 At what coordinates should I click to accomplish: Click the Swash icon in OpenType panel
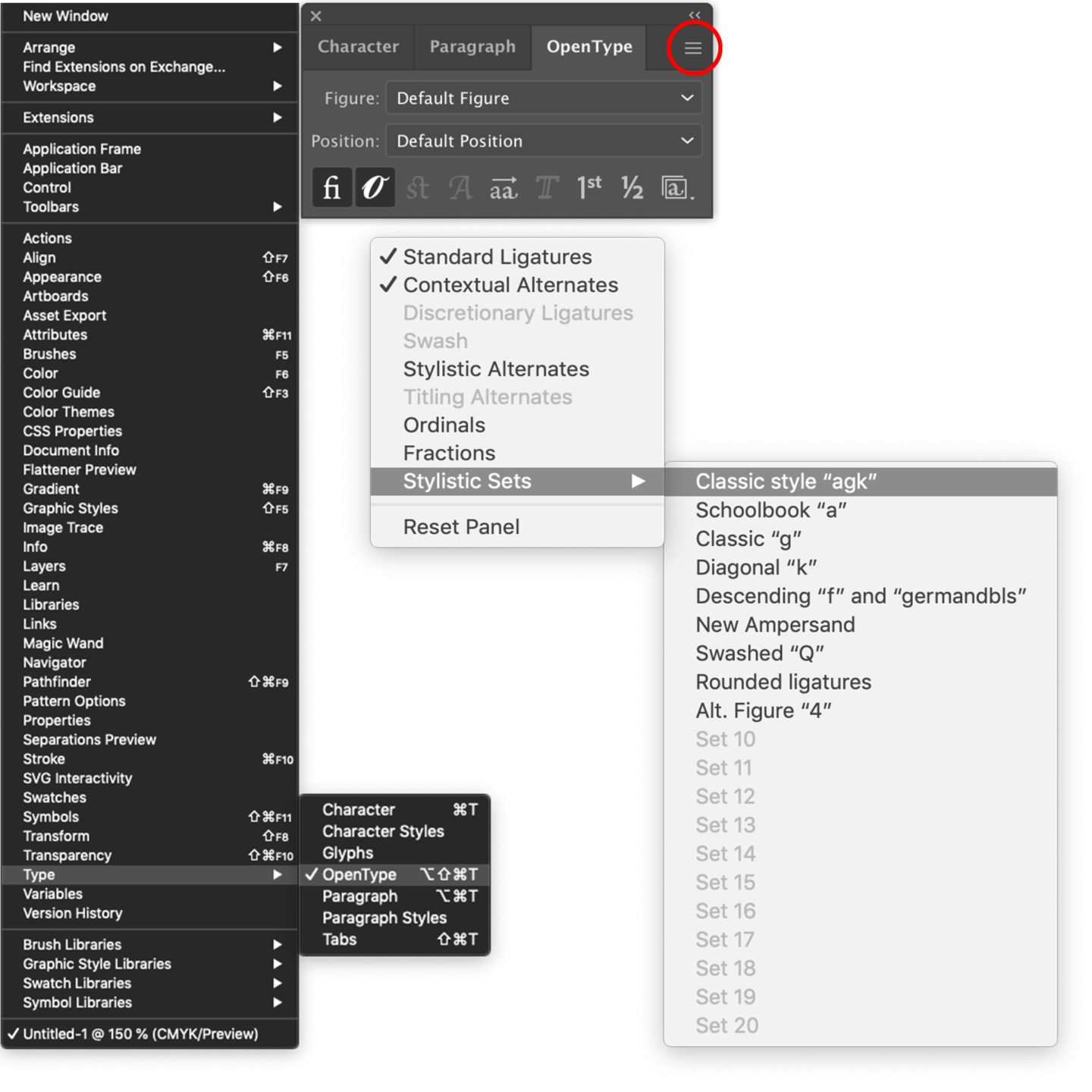tap(460, 187)
